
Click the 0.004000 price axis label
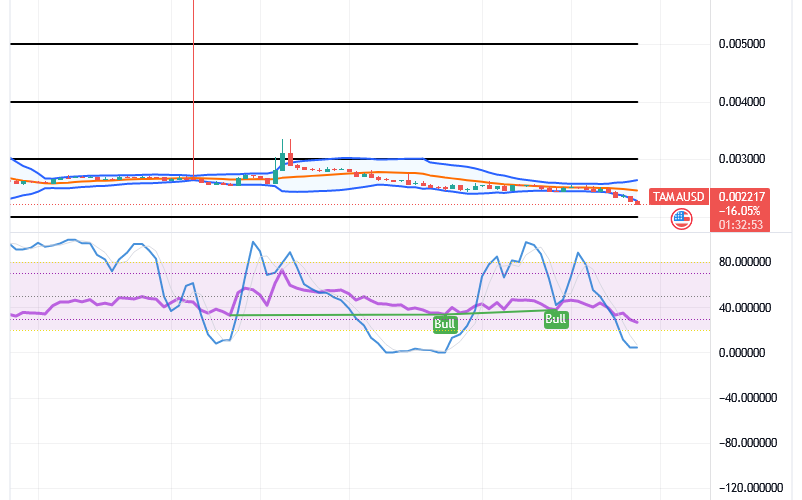pos(742,102)
